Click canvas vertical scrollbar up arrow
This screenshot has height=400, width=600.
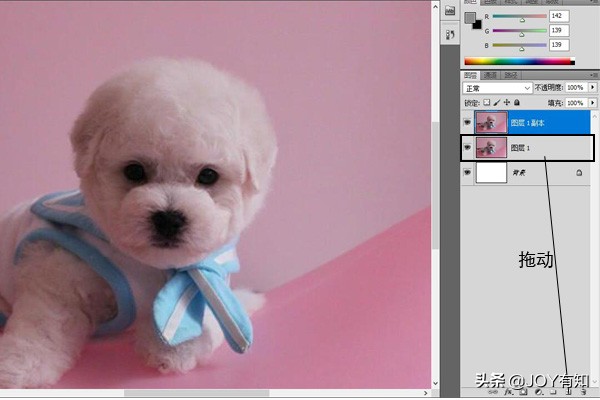pyautogui.click(x=435, y=6)
